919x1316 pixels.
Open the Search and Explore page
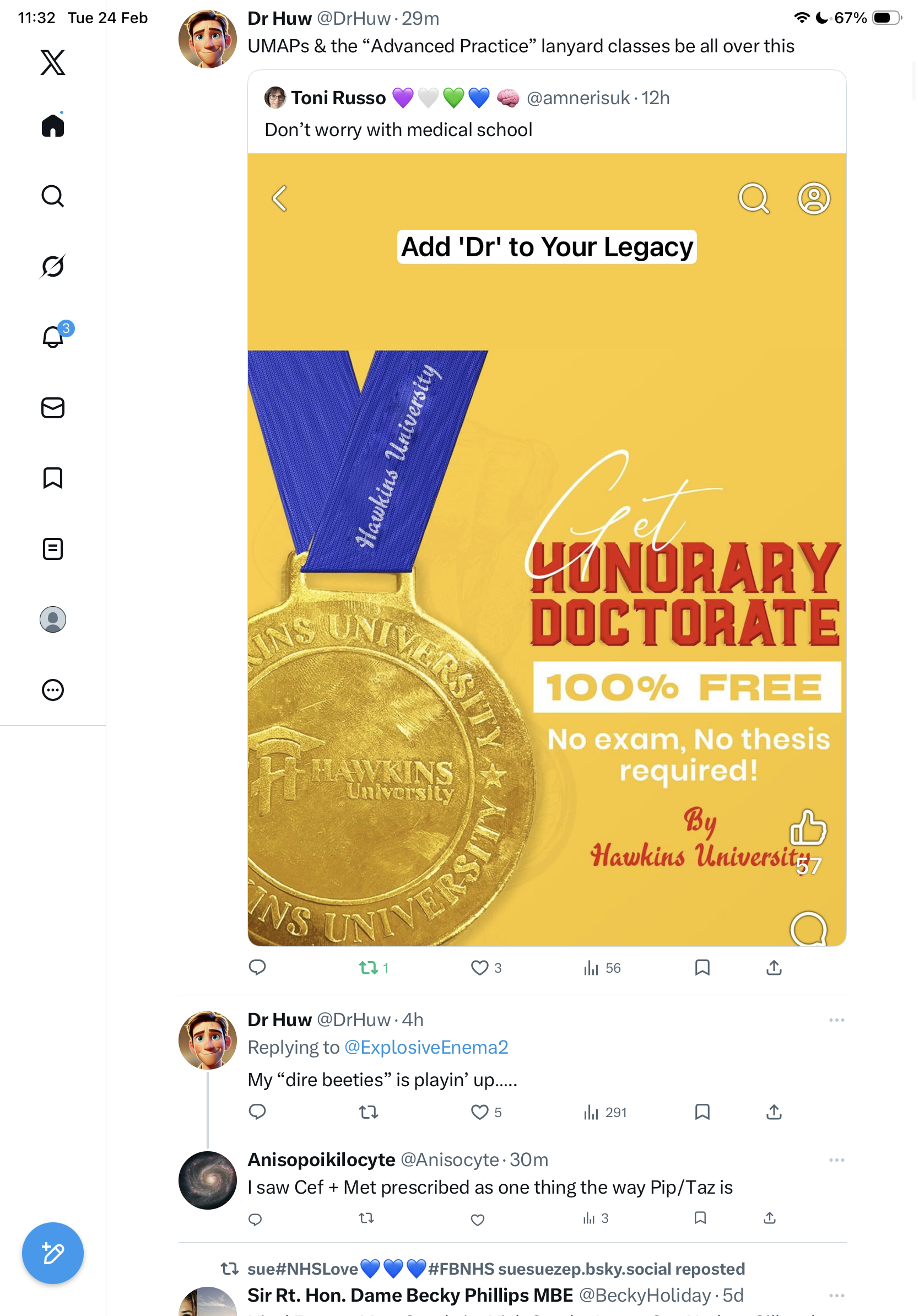coord(53,196)
